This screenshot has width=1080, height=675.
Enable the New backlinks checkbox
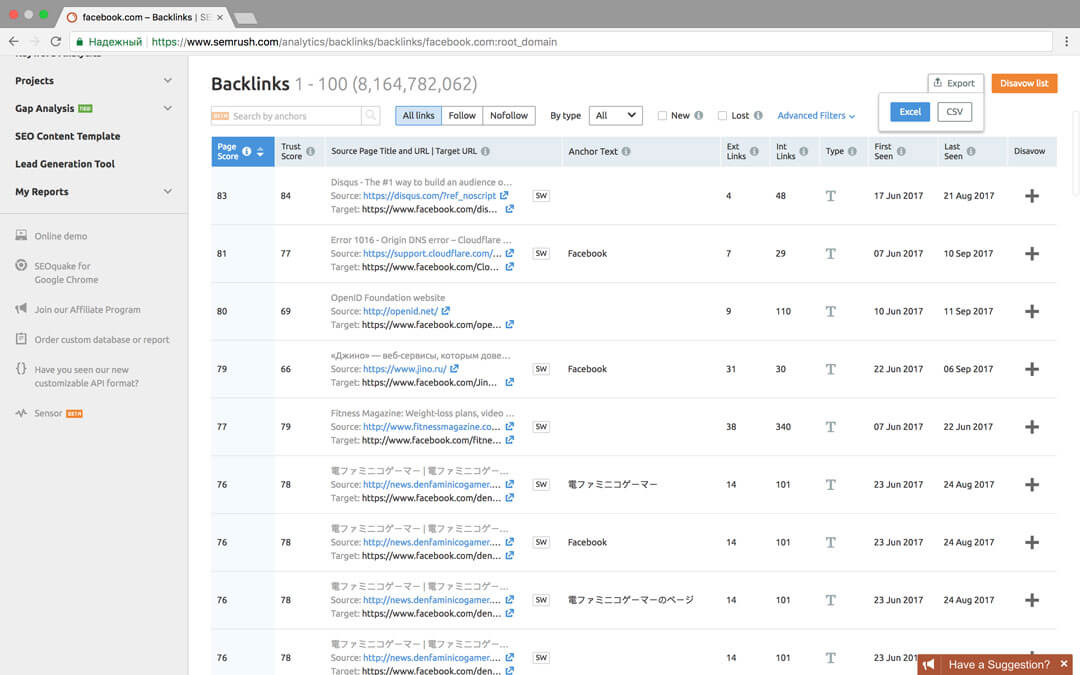(663, 116)
